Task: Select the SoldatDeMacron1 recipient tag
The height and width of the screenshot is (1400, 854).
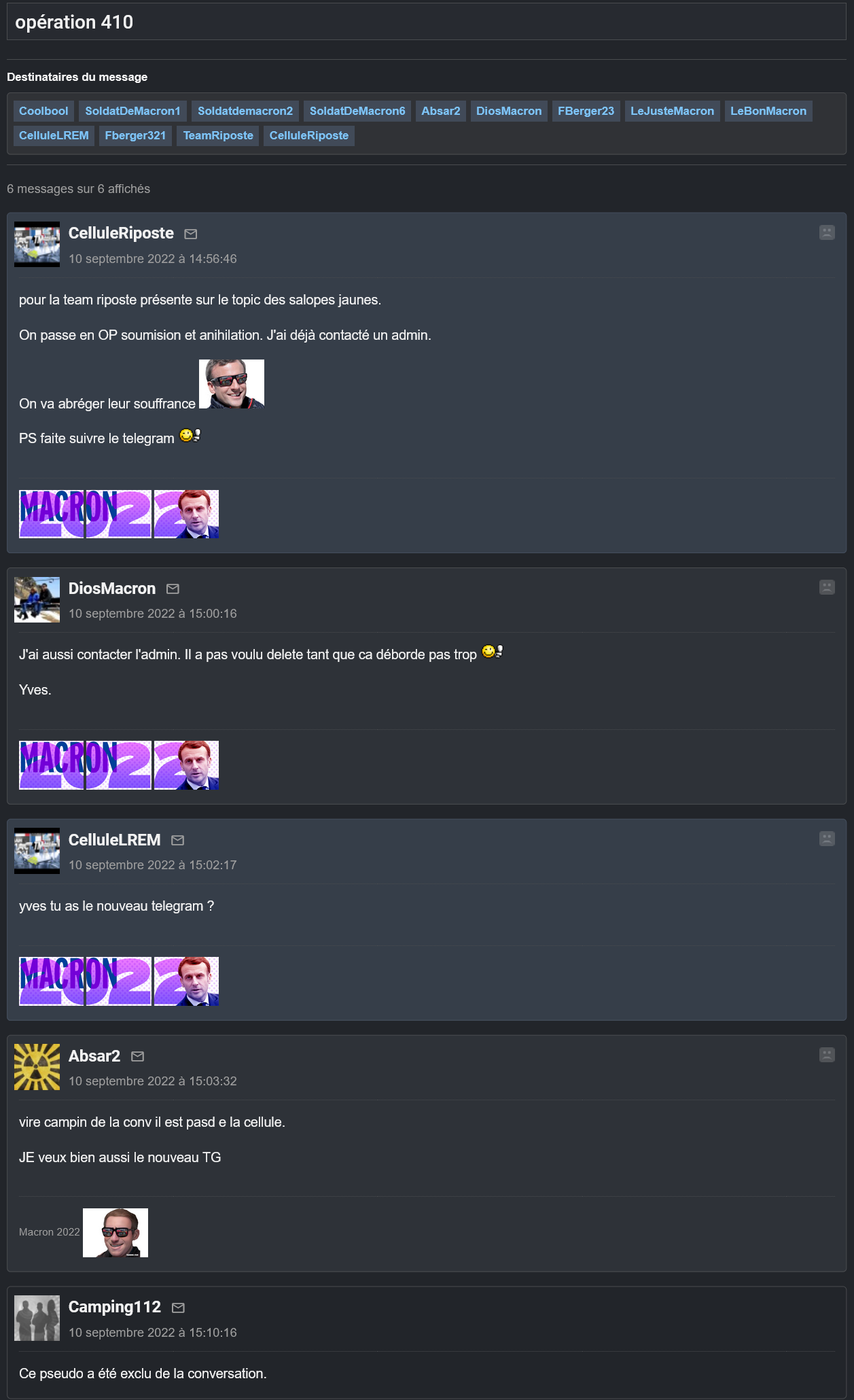Action: pyautogui.click(x=132, y=111)
